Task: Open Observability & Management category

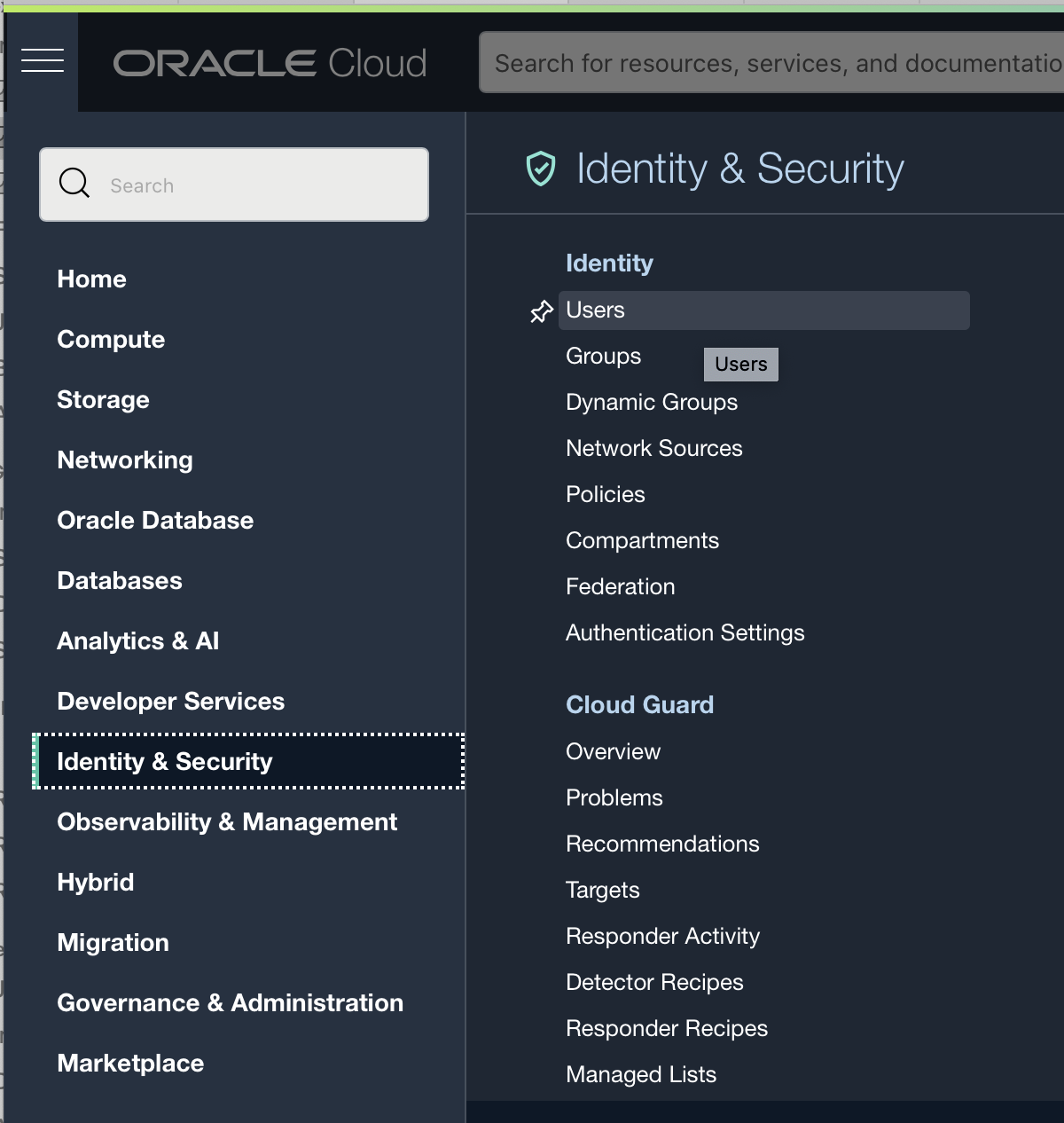Action: coord(227,821)
